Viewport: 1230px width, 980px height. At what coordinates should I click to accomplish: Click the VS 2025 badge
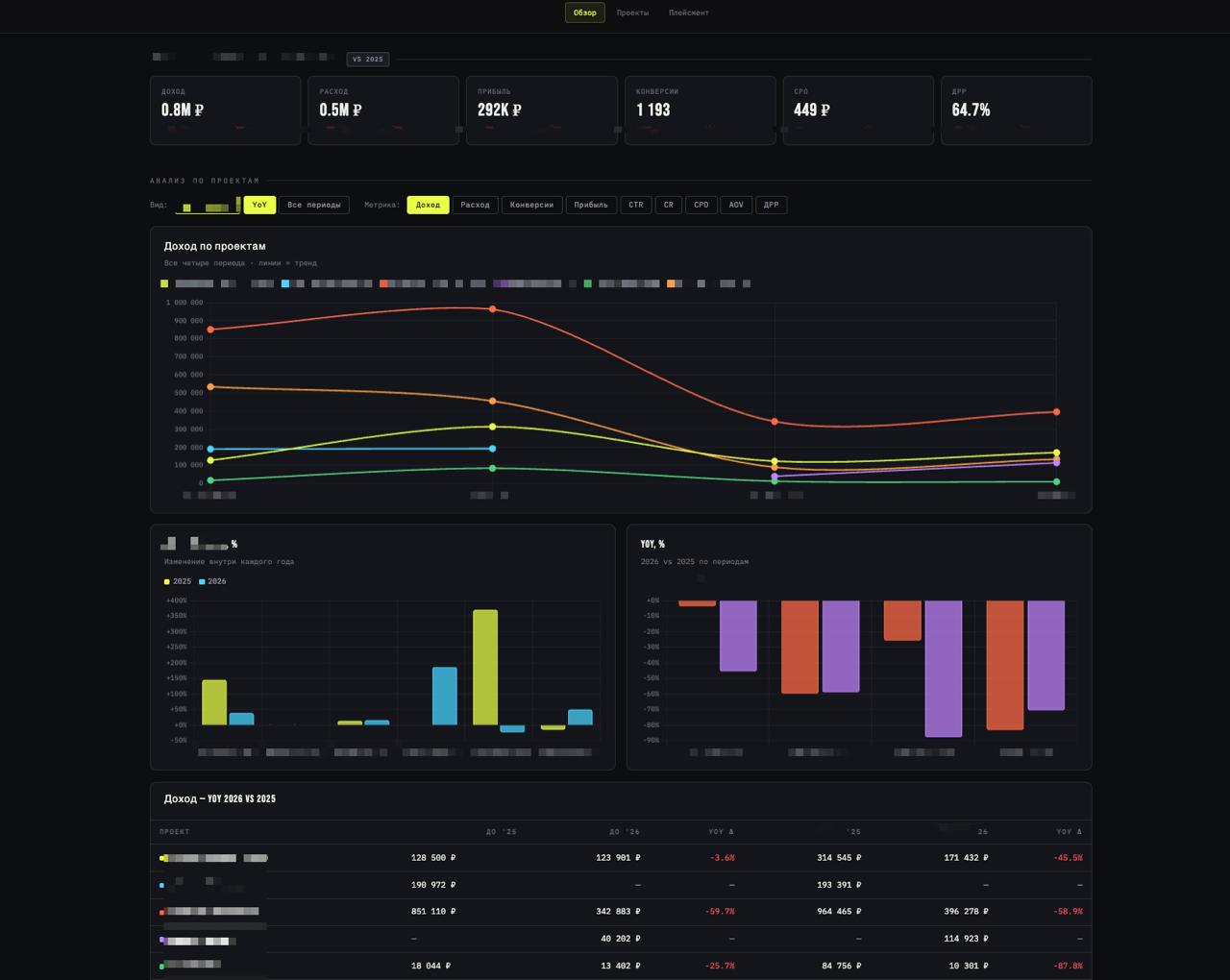click(x=368, y=60)
